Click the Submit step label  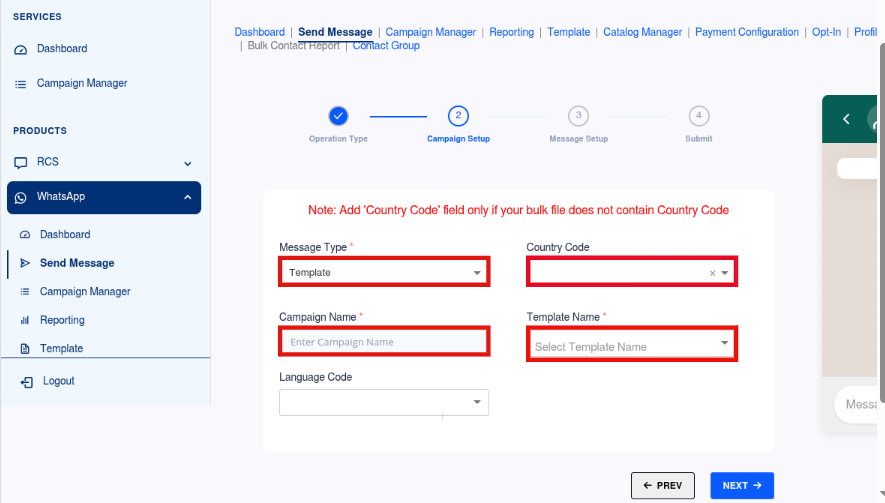pos(699,139)
